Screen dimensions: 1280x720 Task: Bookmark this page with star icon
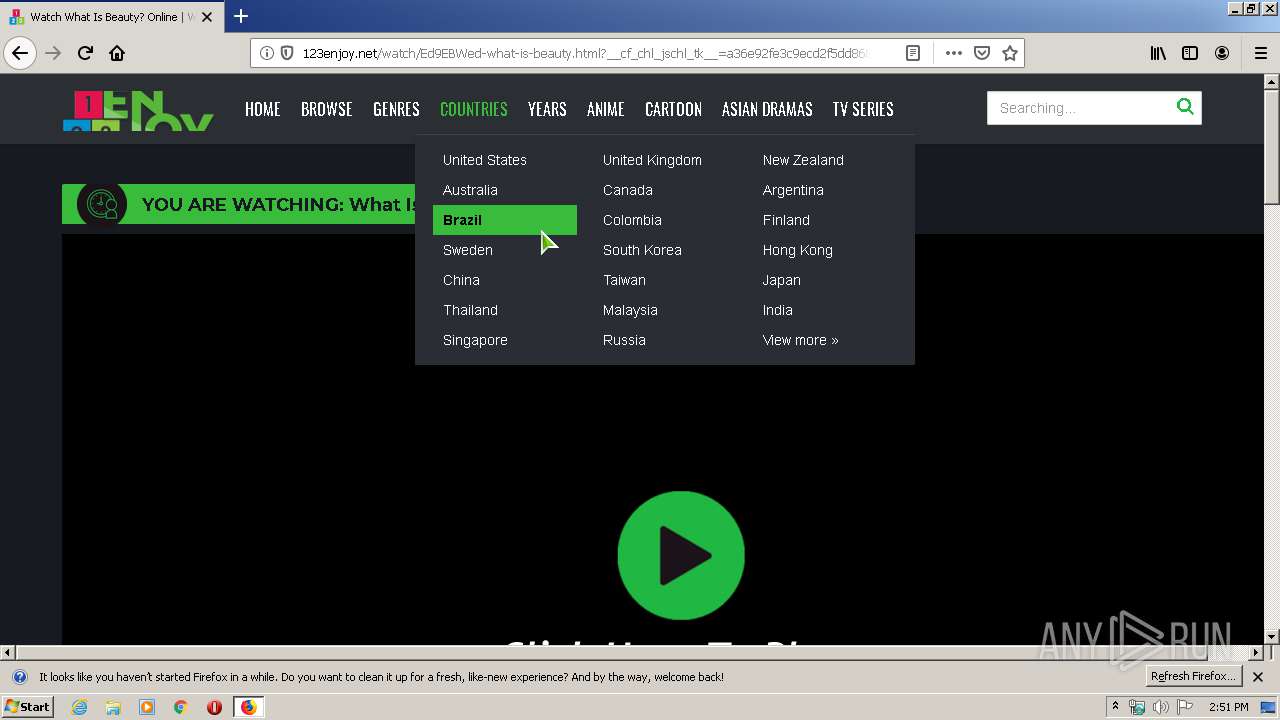1010,53
